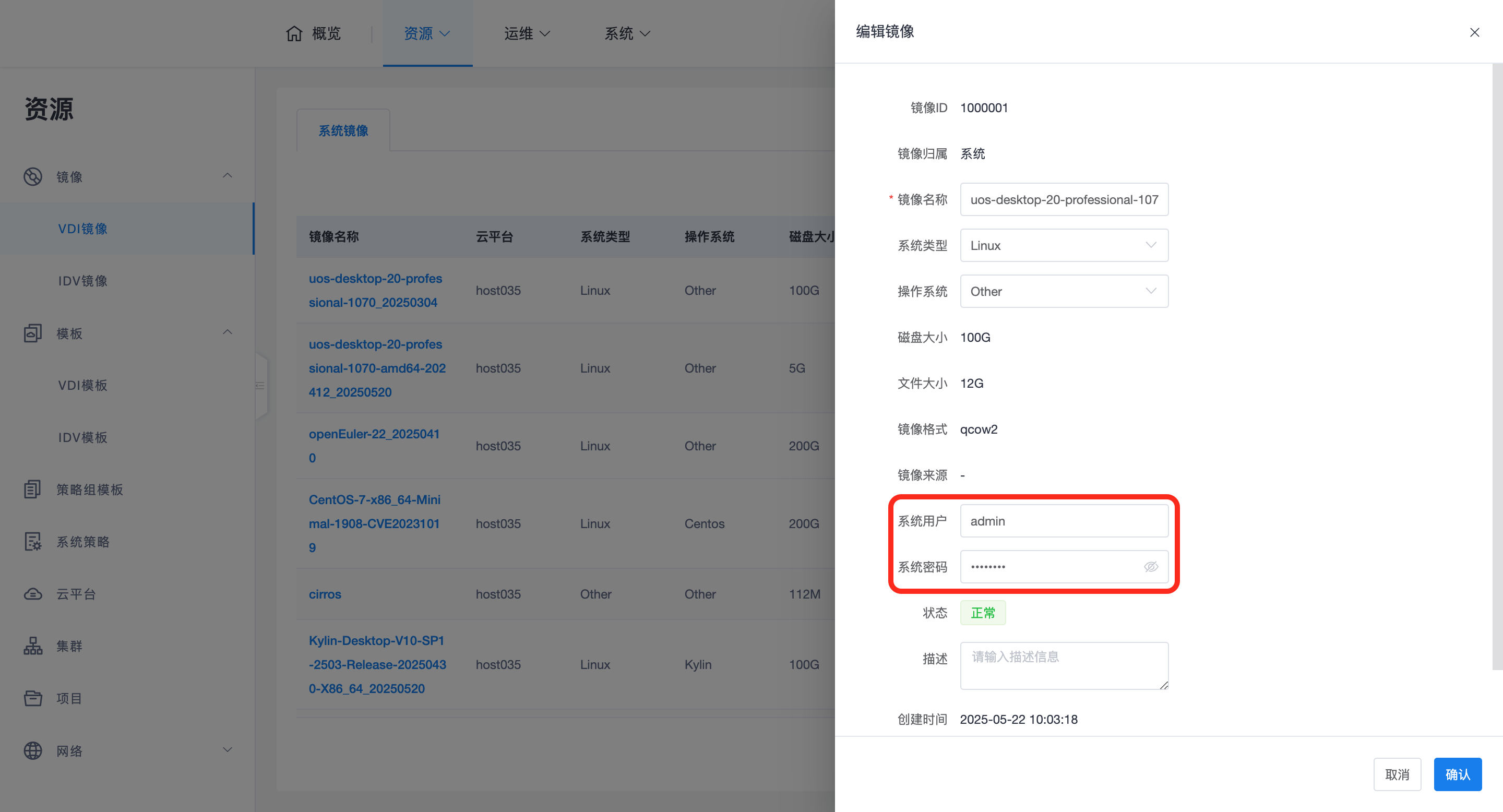Click the 云平台 cloud icon
This screenshot has height=812, width=1503.
pos(33,594)
